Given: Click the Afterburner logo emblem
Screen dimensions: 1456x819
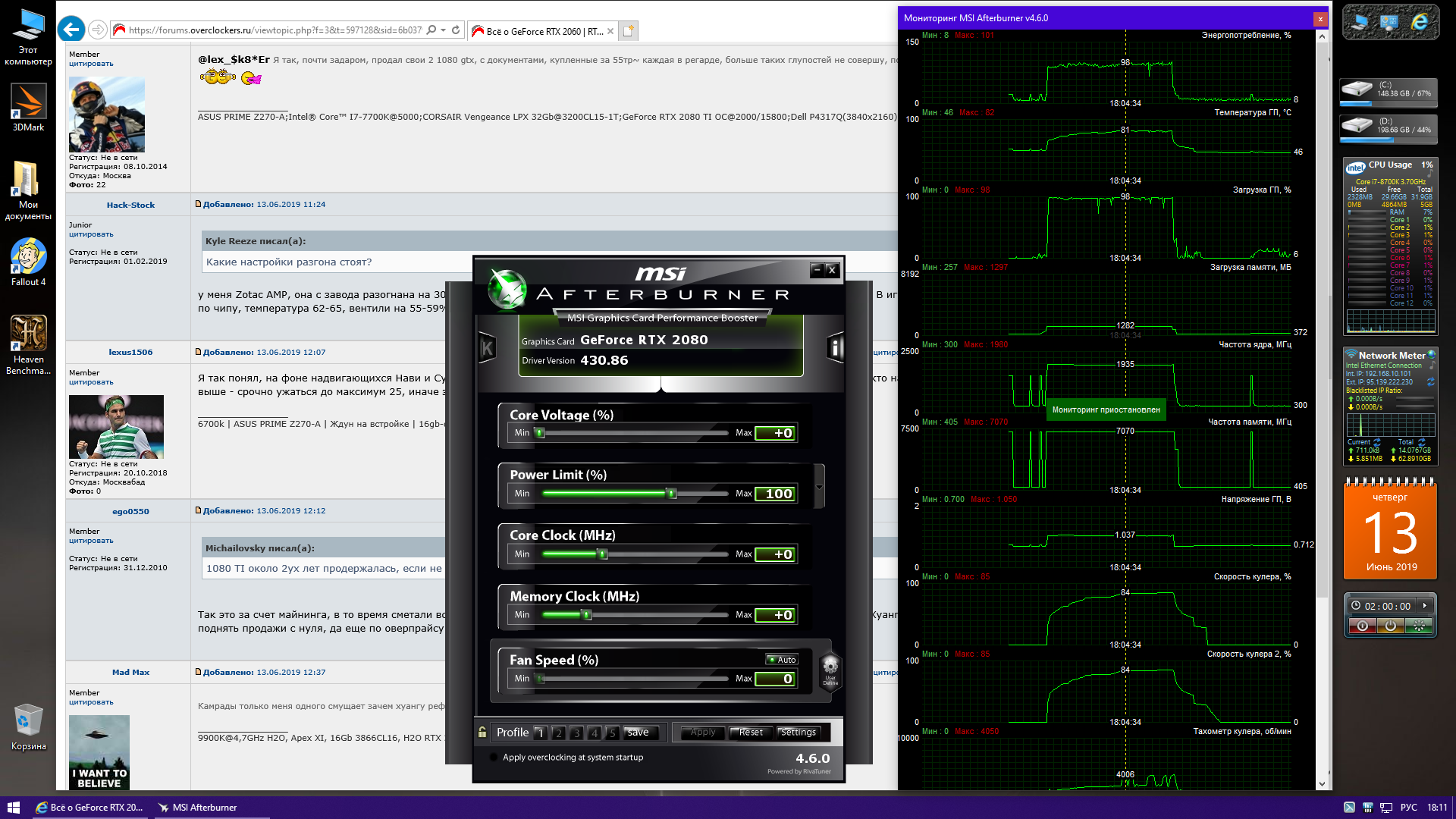Looking at the screenshot, I should [x=507, y=289].
